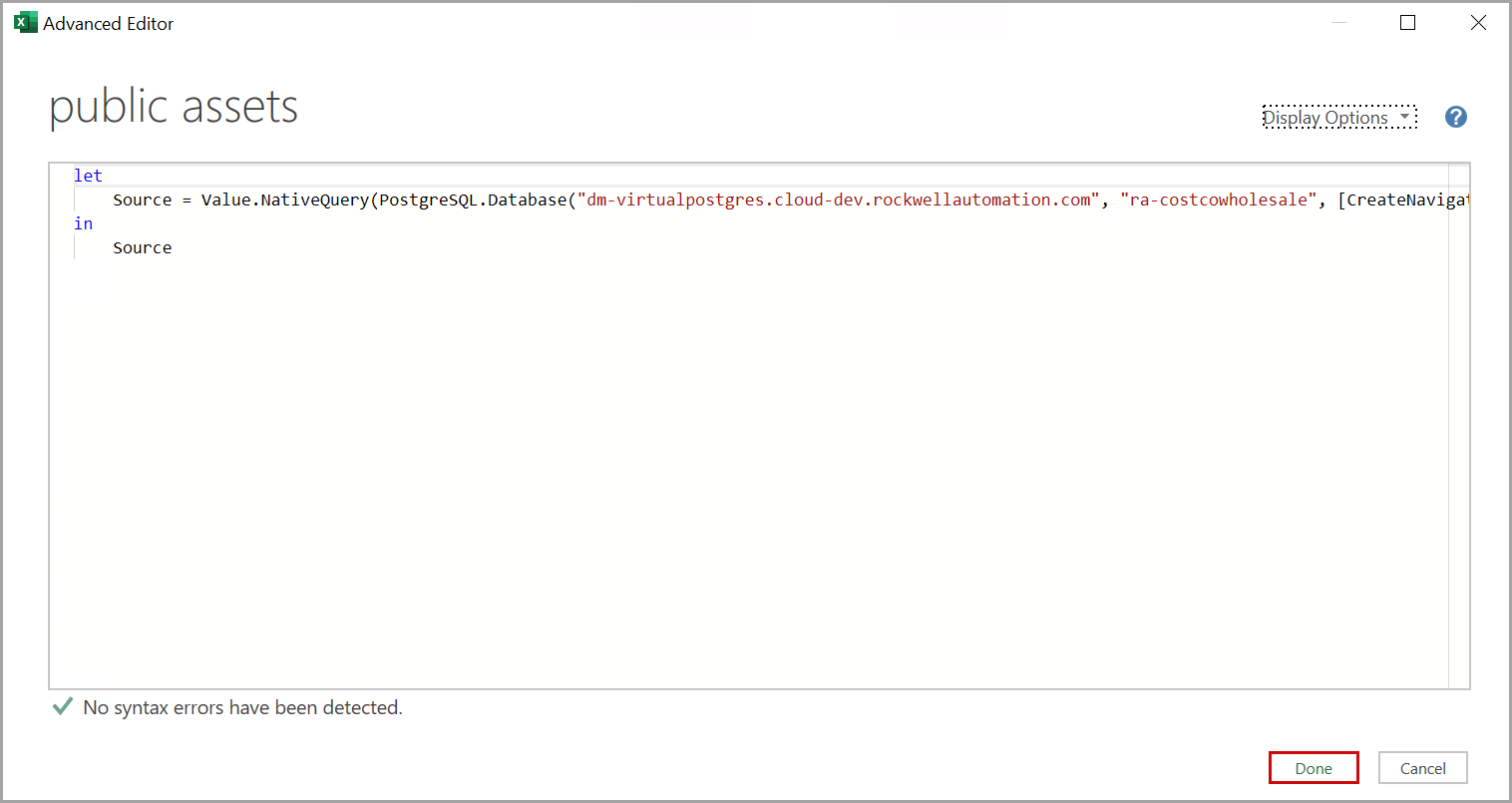
Task: Click the blue help question mark icon
Action: point(1455,117)
